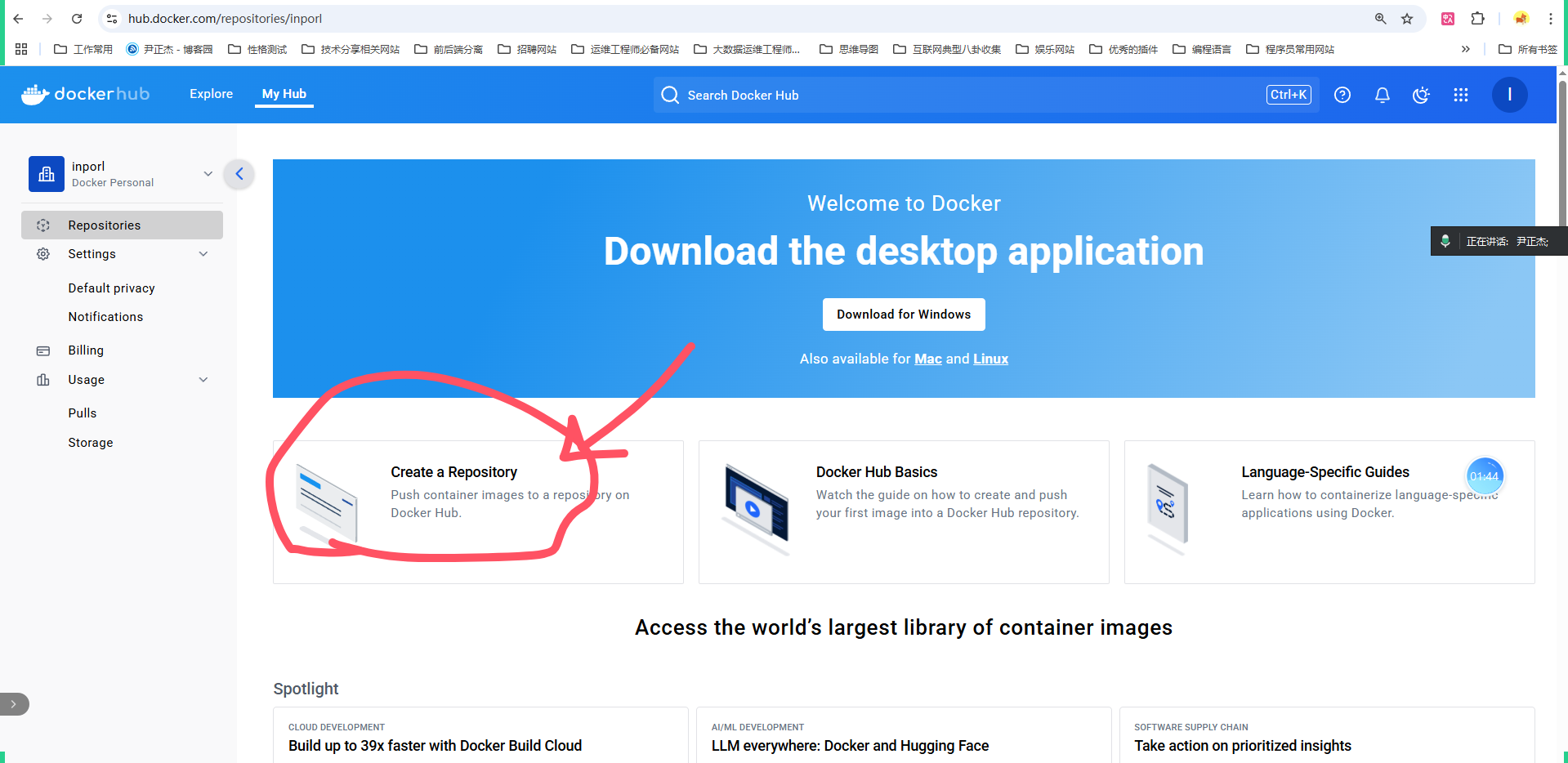Image resolution: width=1568 pixels, height=763 pixels.
Task: Open the Storage usage page
Action: point(91,443)
